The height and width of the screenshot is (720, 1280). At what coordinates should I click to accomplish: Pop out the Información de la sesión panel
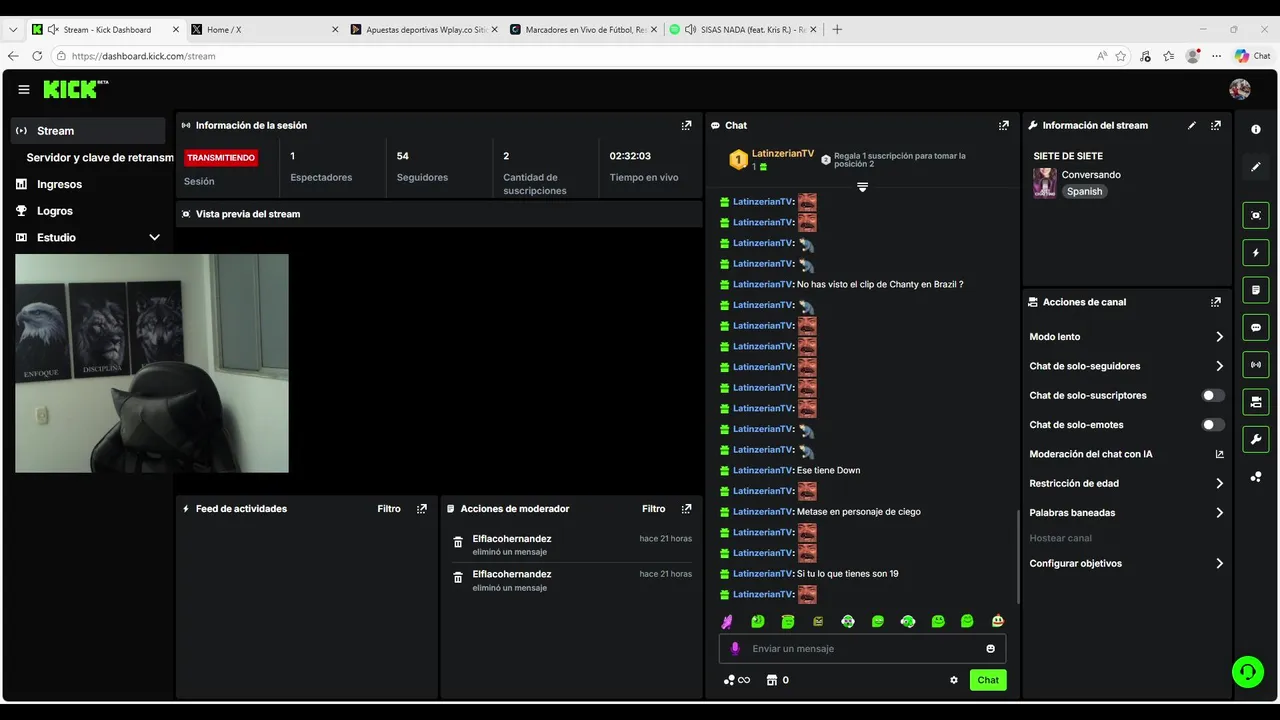686,125
